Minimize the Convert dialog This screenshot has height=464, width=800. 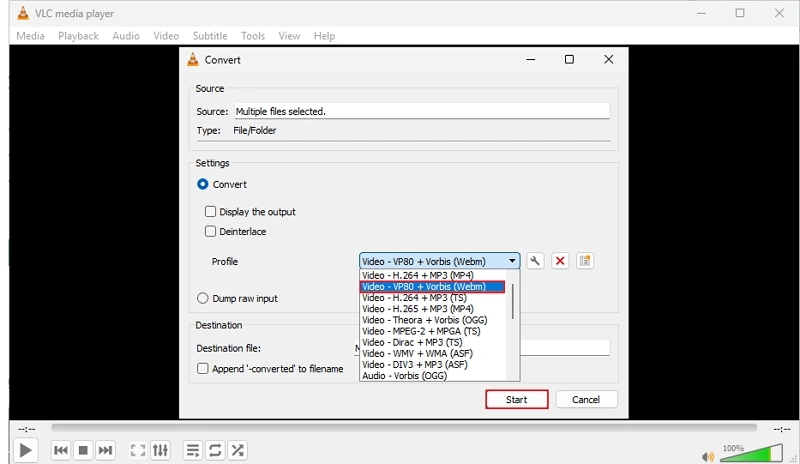(531, 59)
